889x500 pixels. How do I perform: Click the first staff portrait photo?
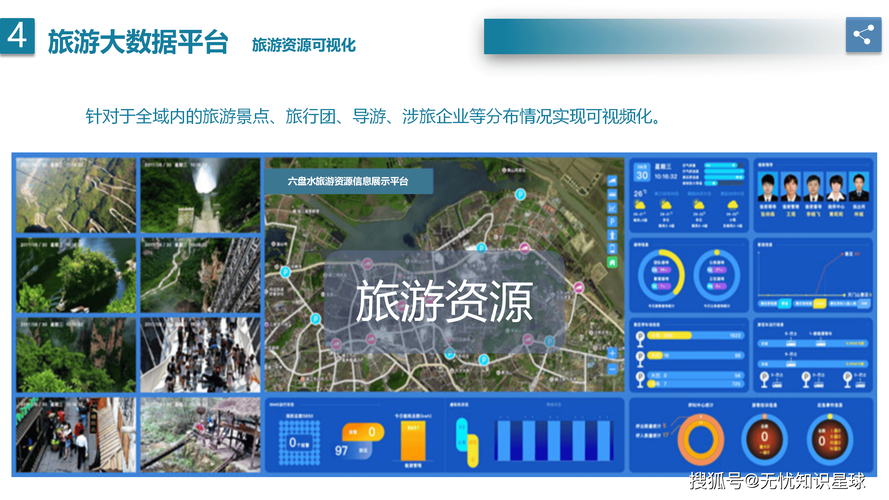point(768,187)
